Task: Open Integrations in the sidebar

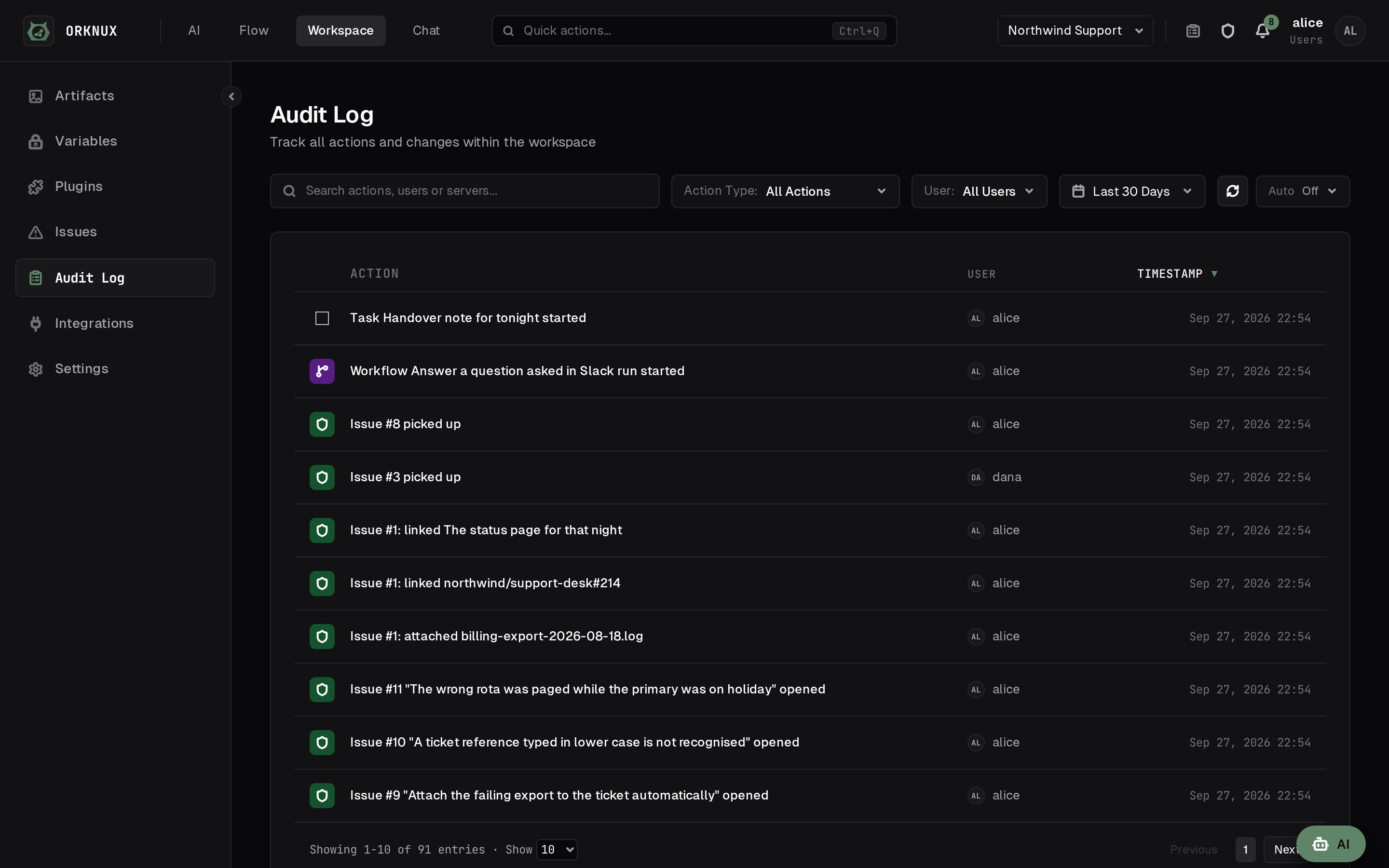Action: click(x=115, y=323)
